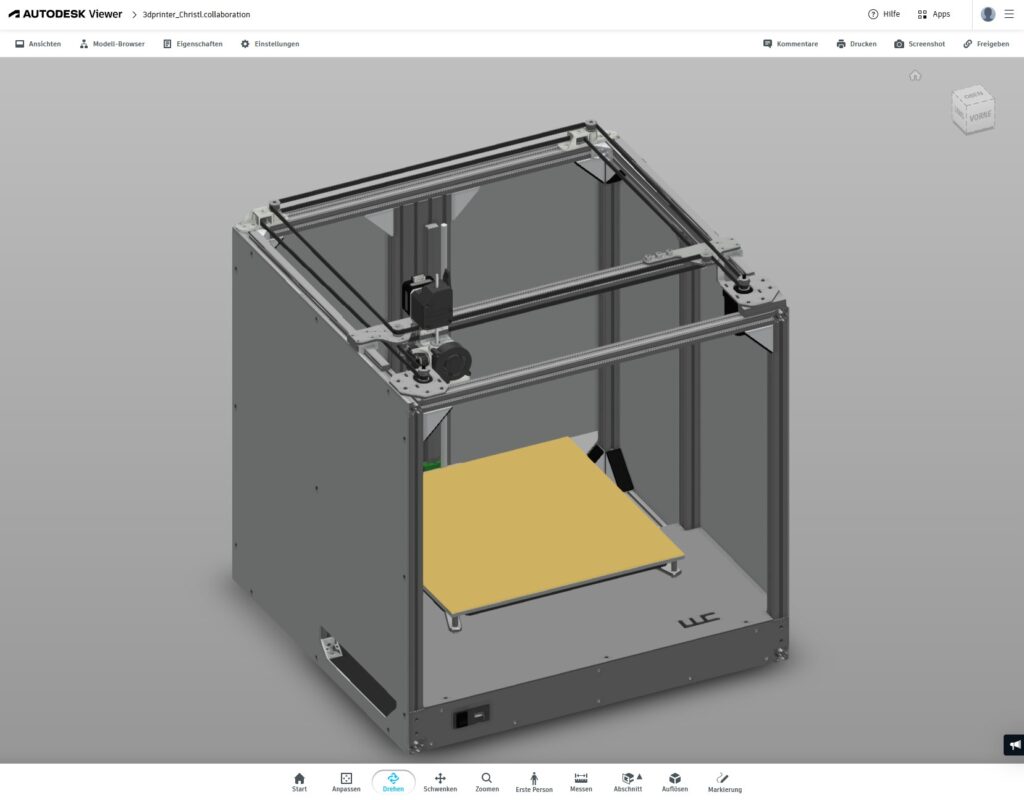Show the Eigenschaften properties panel
1024x800 pixels.
click(193, 44)
